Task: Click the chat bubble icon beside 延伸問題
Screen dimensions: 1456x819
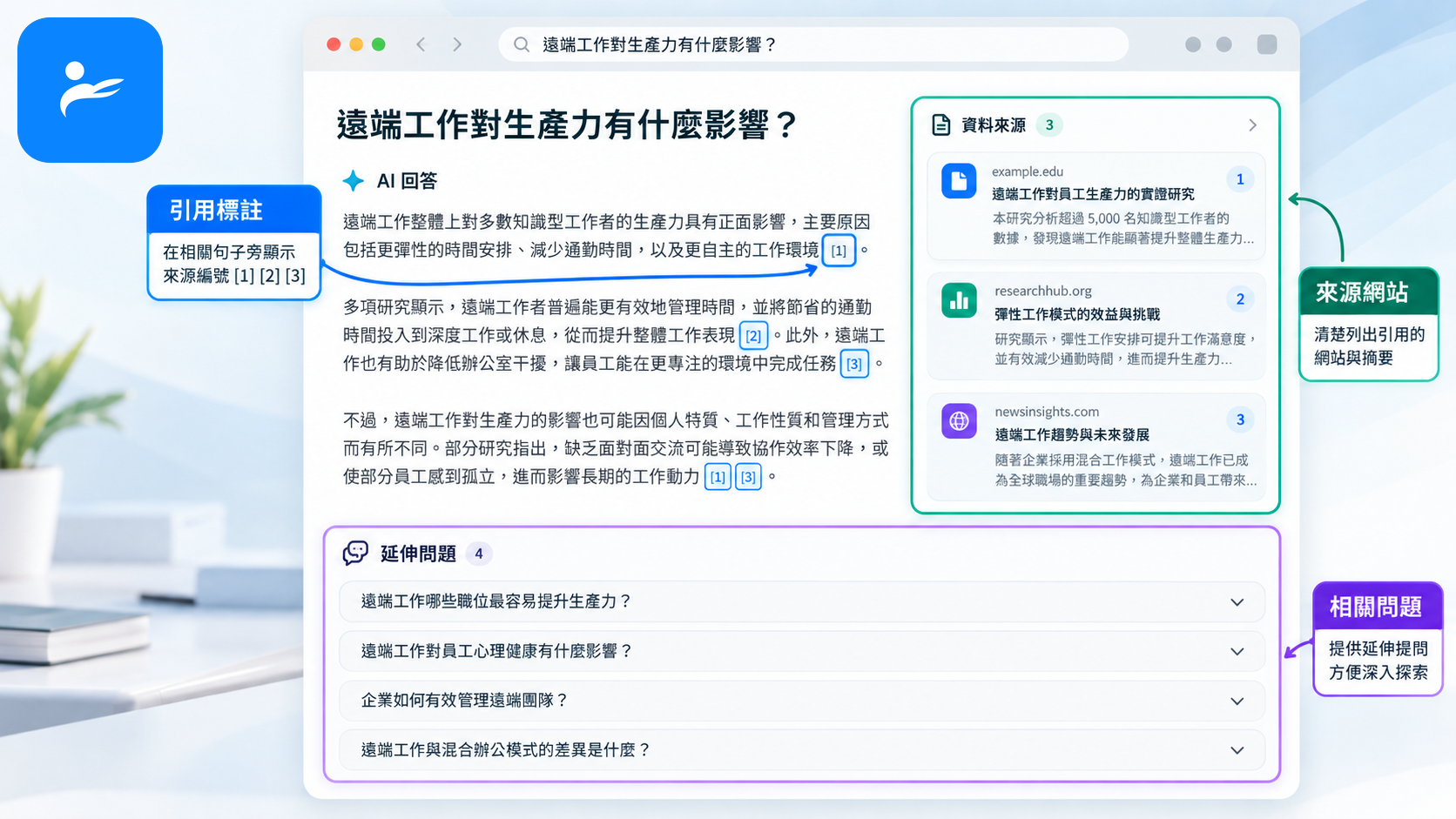Action: tap(355, 553)
